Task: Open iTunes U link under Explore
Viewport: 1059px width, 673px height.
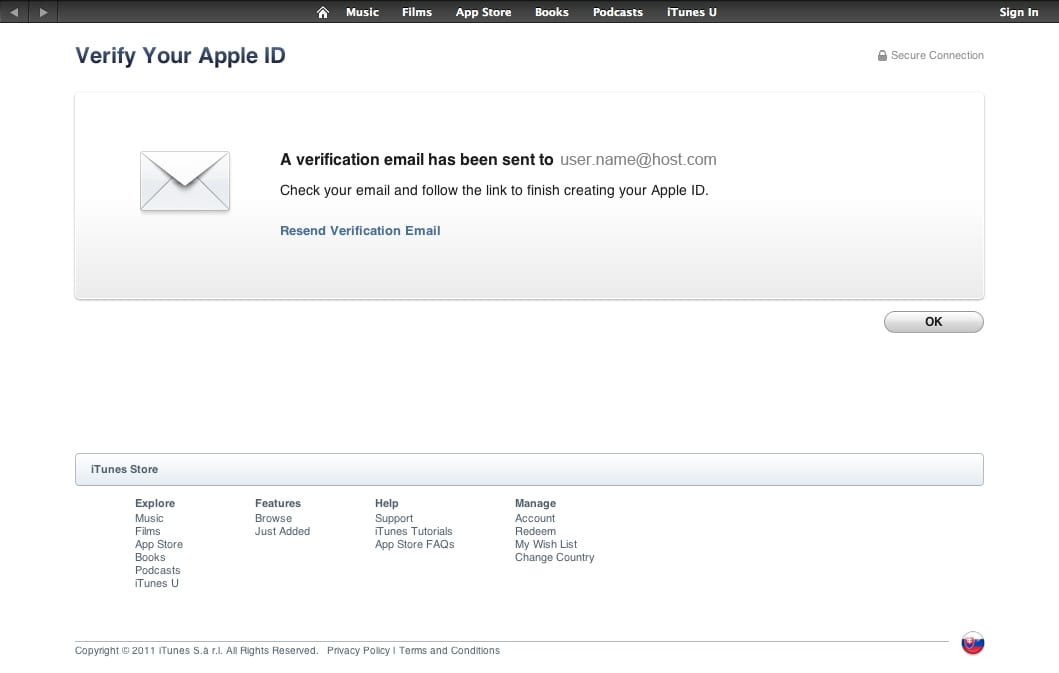Action: click(x=157, y=583)
